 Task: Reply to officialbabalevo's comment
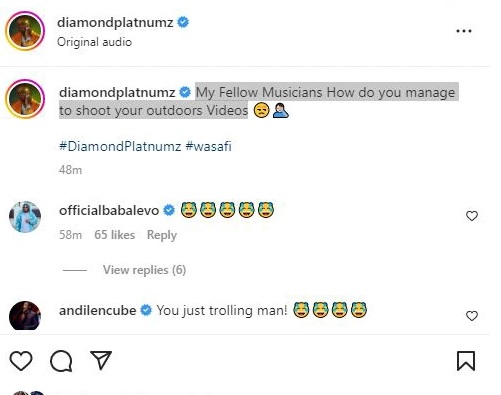(162, 235)
